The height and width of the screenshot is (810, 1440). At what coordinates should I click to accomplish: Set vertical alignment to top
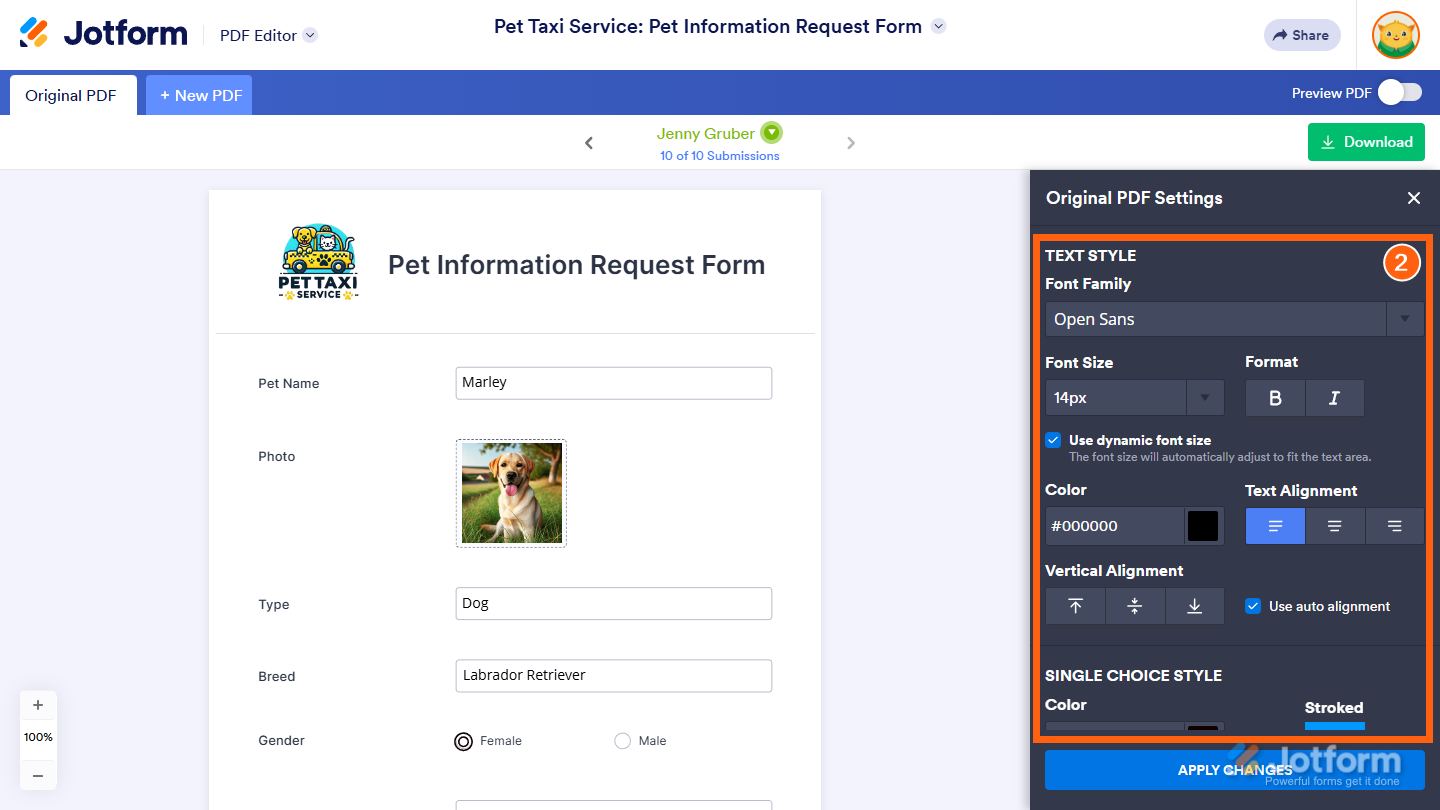tap(1075, 605)
